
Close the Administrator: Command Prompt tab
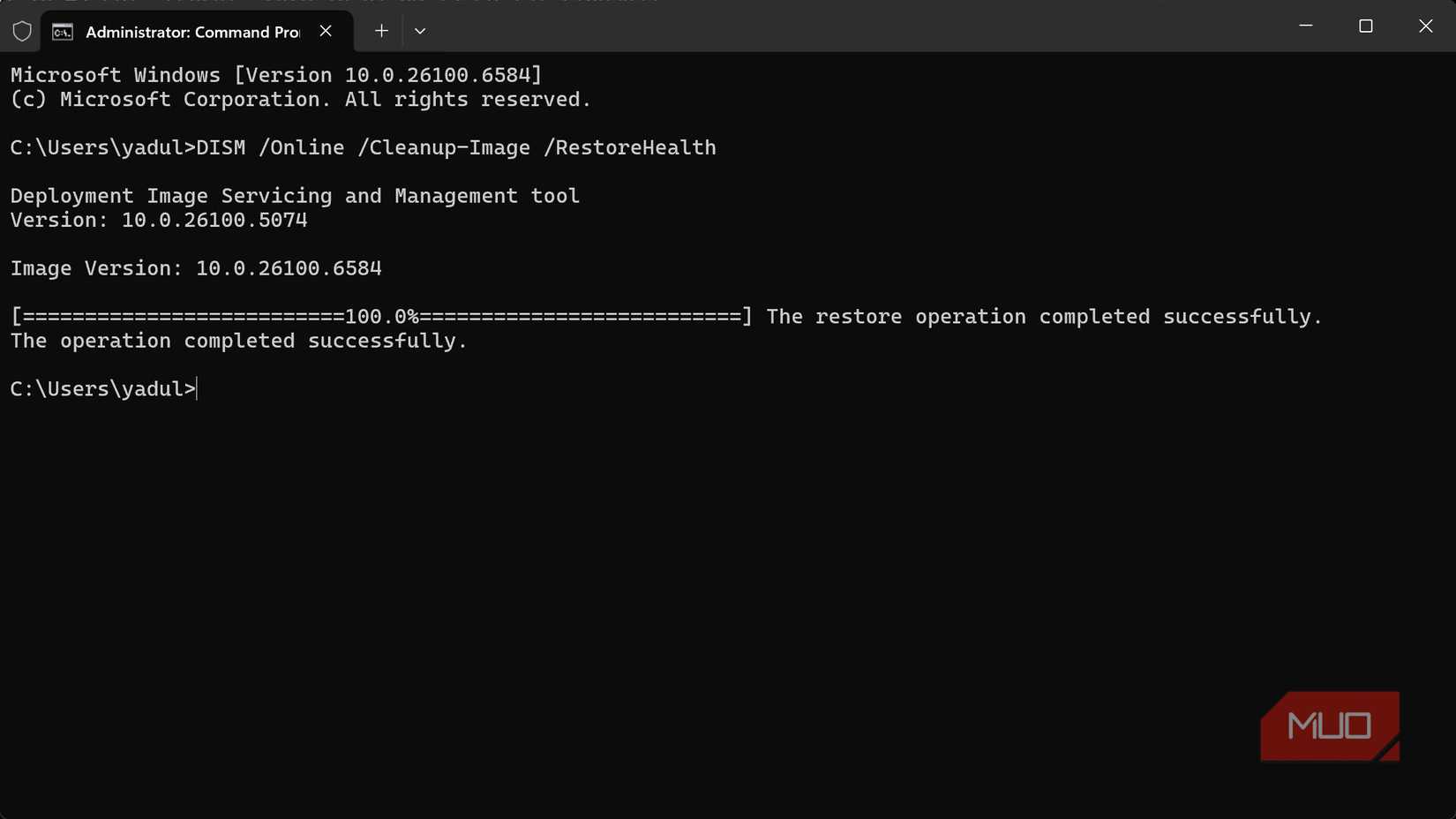[326, 31]
